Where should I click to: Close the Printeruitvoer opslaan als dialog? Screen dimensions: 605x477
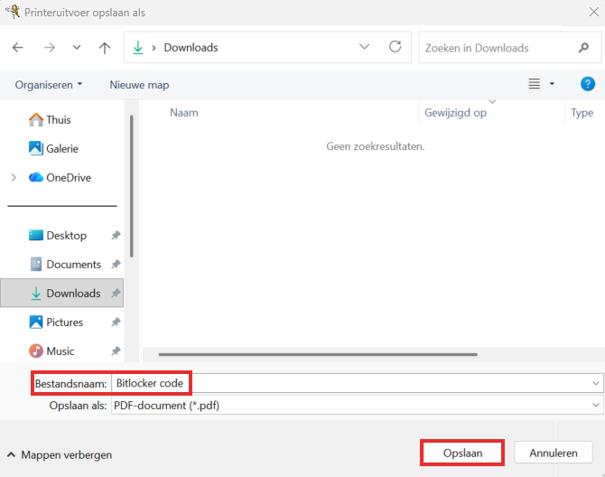coord(594,12)
